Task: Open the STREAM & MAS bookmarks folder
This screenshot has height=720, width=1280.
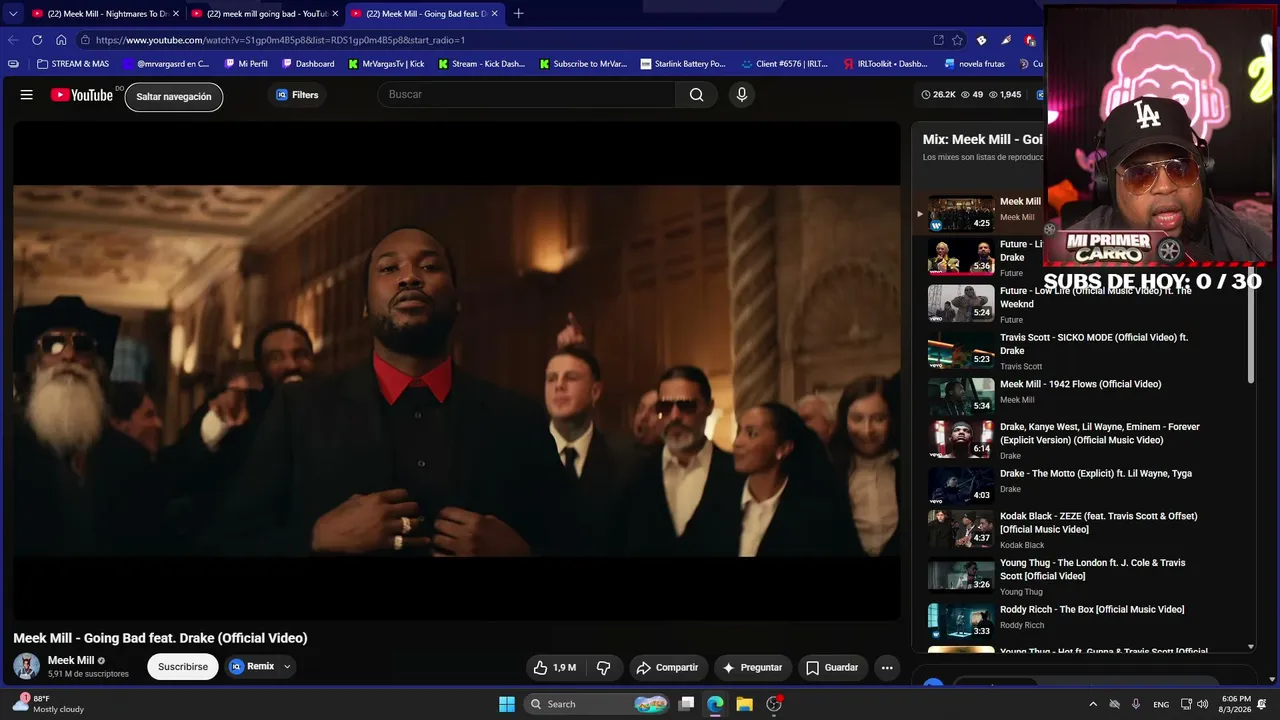Action: click(x=73, y=64)
